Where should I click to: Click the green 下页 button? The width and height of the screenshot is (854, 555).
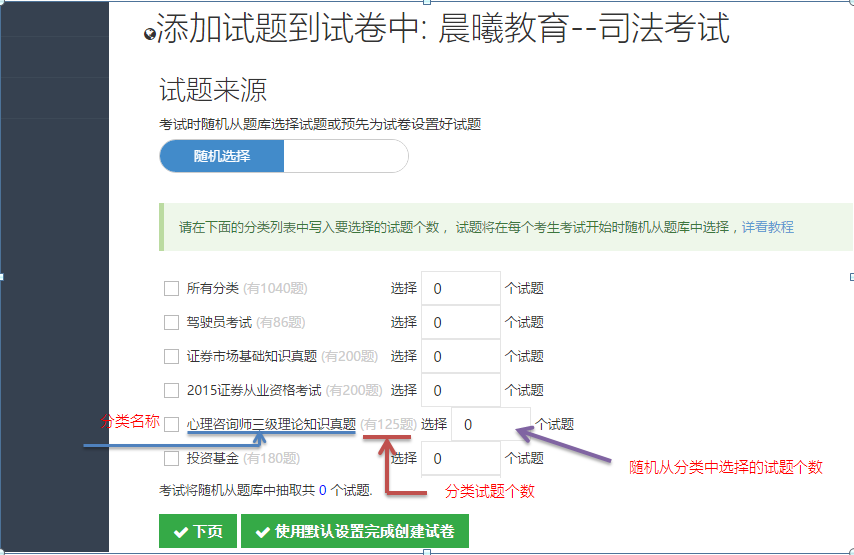coord(198,531)
